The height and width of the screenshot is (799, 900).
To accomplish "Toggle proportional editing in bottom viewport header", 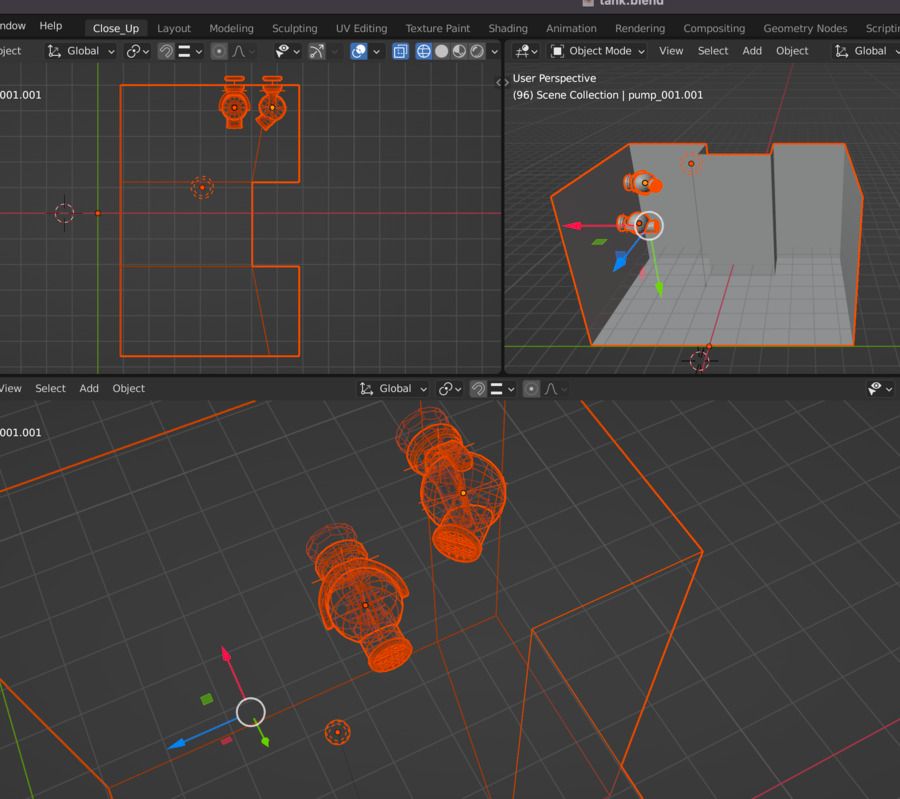I will point(532,389).
